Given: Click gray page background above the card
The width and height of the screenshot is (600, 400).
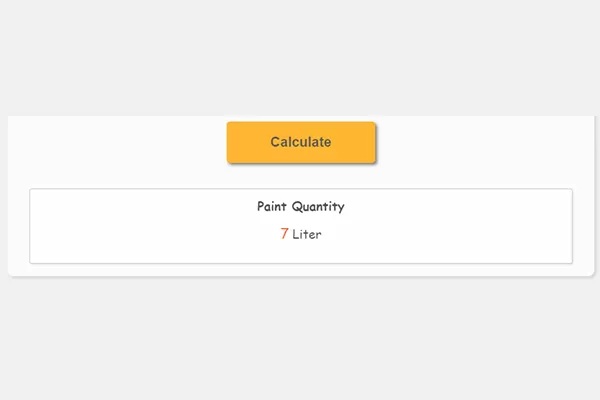Looking at the screenshot, I should pyautogui.click(x=300, y=57).
